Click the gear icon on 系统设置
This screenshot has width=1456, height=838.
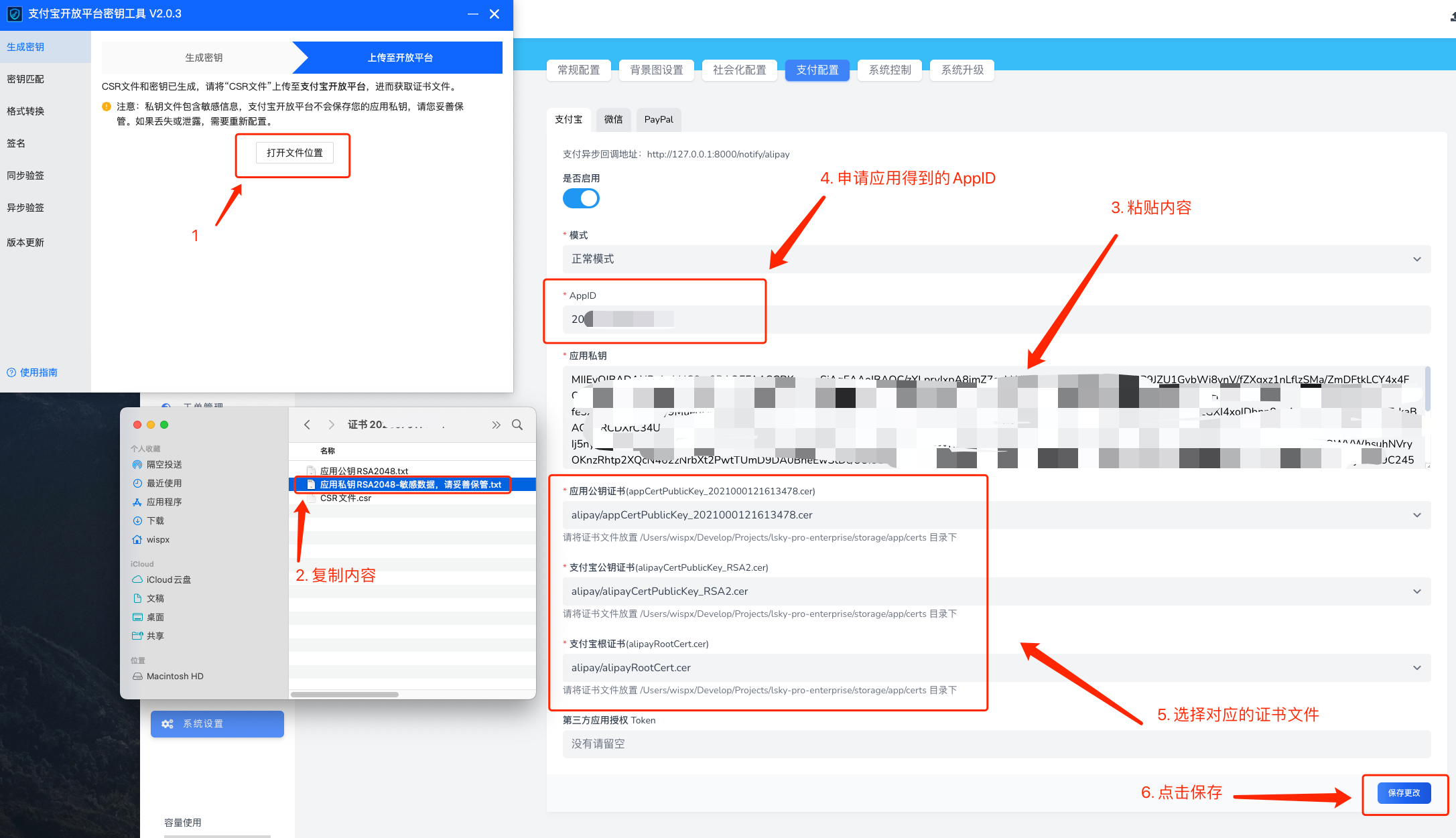pyautogui.click(x=168, y=724)
